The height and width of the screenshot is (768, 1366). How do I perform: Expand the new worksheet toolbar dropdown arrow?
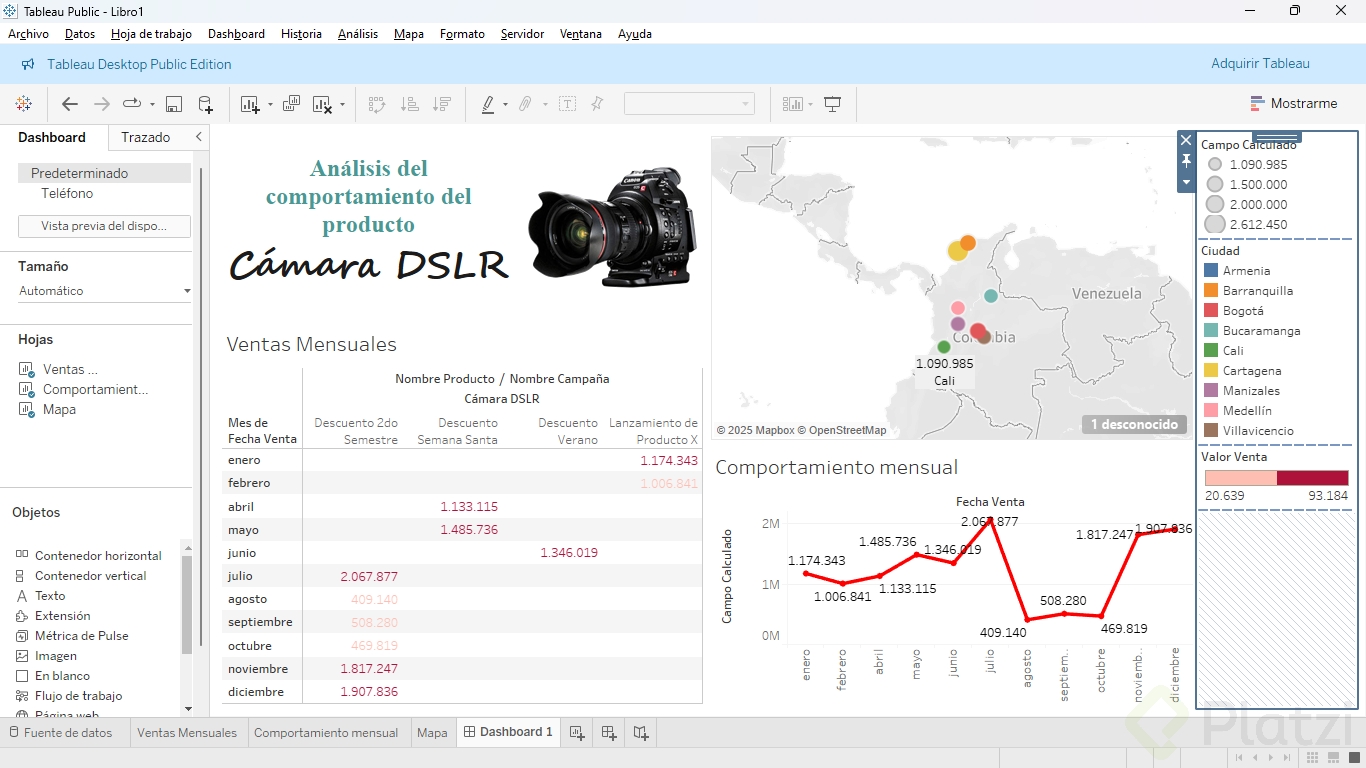coord(270,104)
